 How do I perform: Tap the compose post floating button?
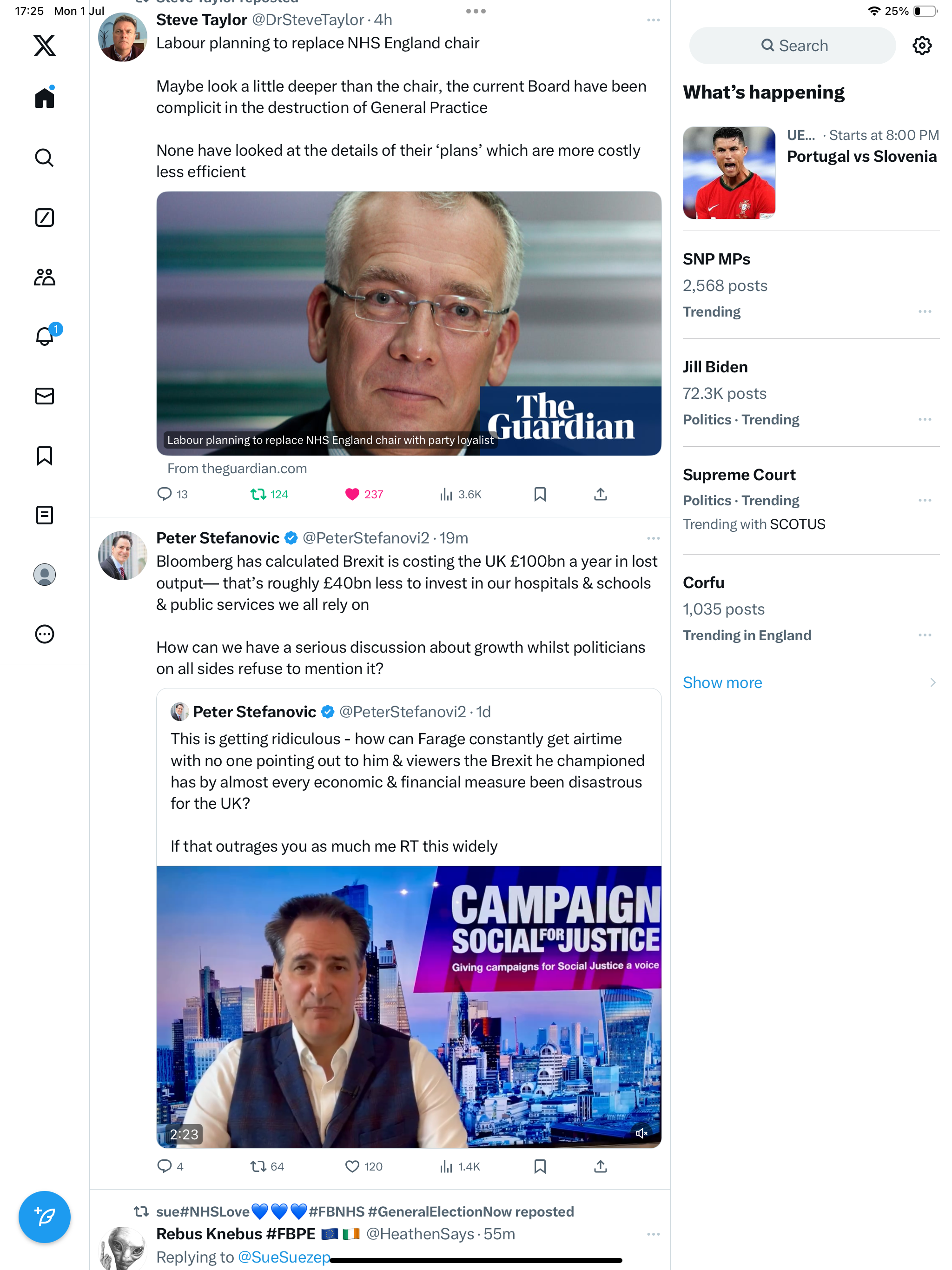[x=44, y=1217]
